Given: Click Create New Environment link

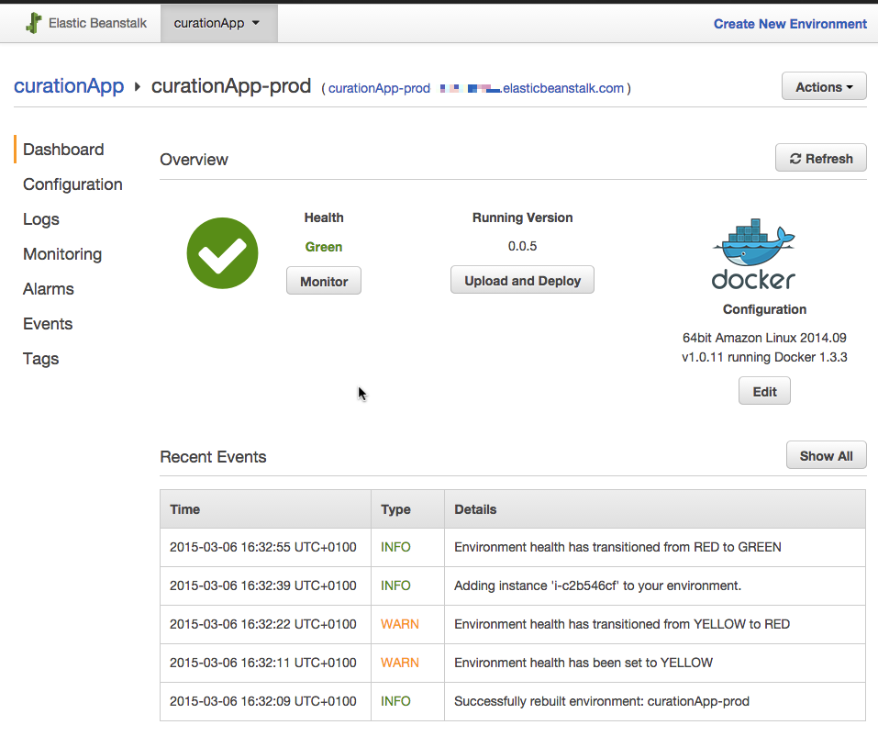Looking at the screenshot, I should click(x=790, y=24).
